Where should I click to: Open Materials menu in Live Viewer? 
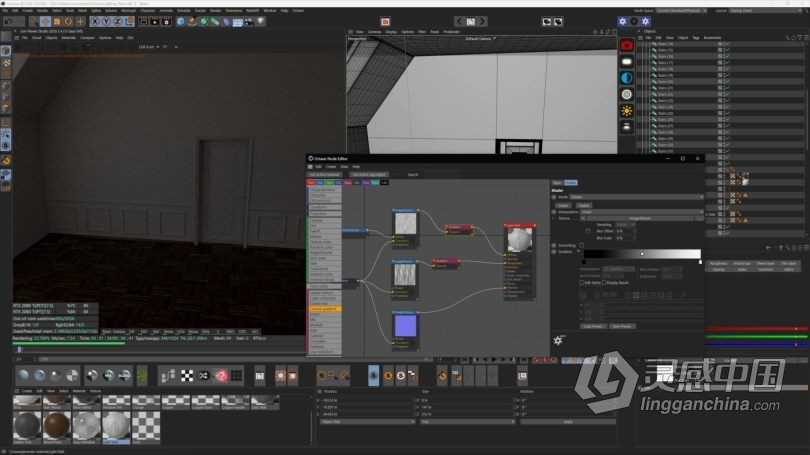(68, 38)
